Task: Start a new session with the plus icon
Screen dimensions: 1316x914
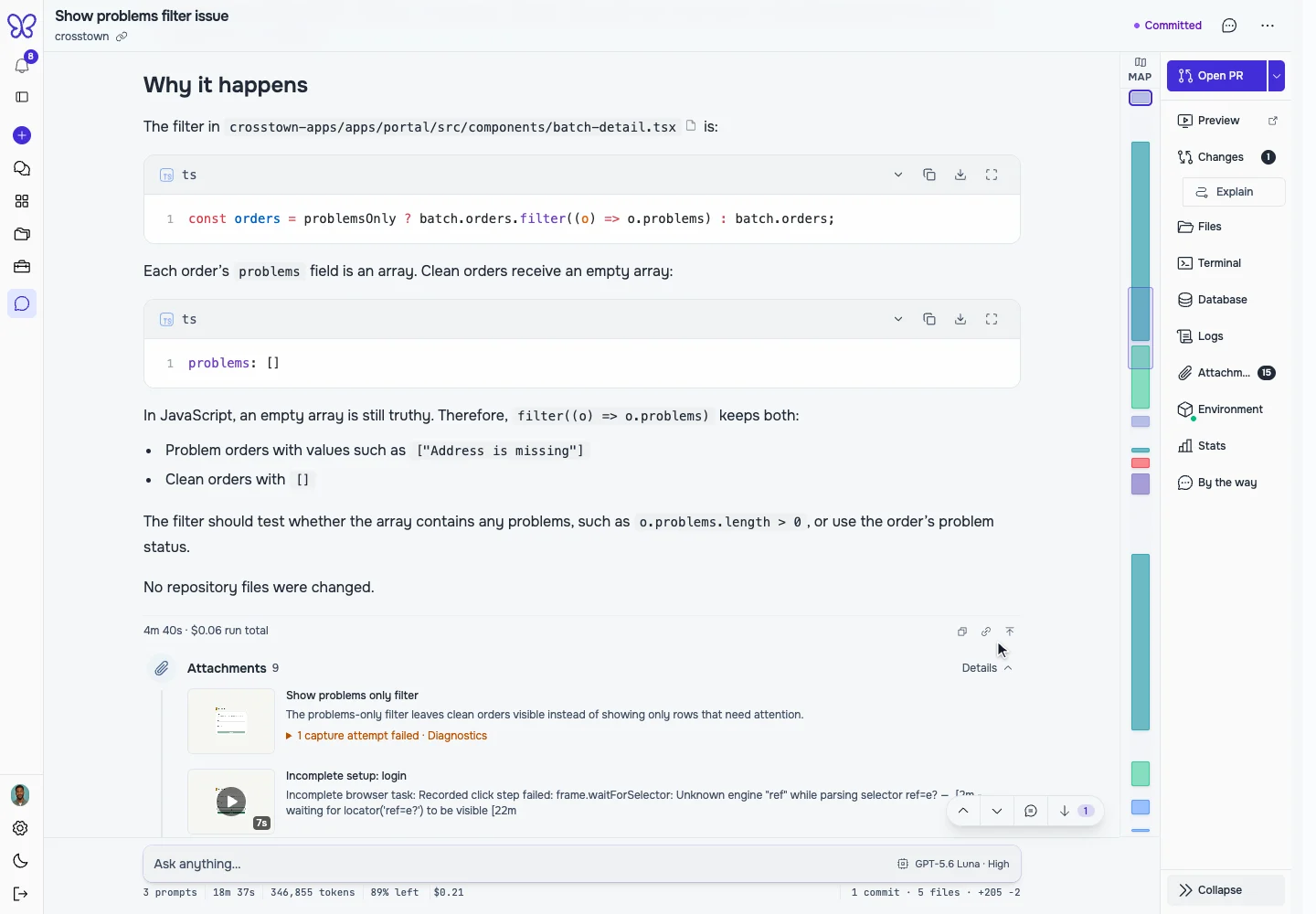Action: click(x=22, y=135)
